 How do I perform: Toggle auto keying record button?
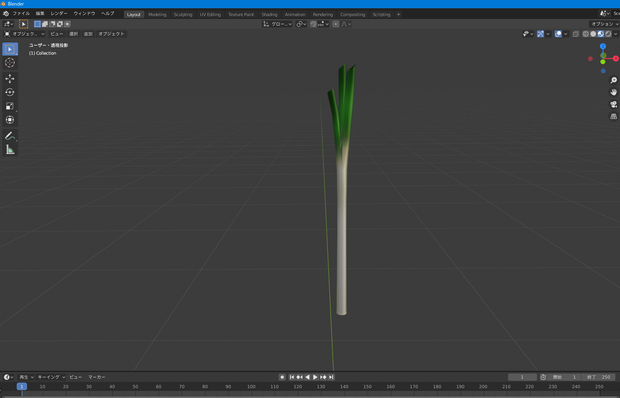tap(282, 377)
